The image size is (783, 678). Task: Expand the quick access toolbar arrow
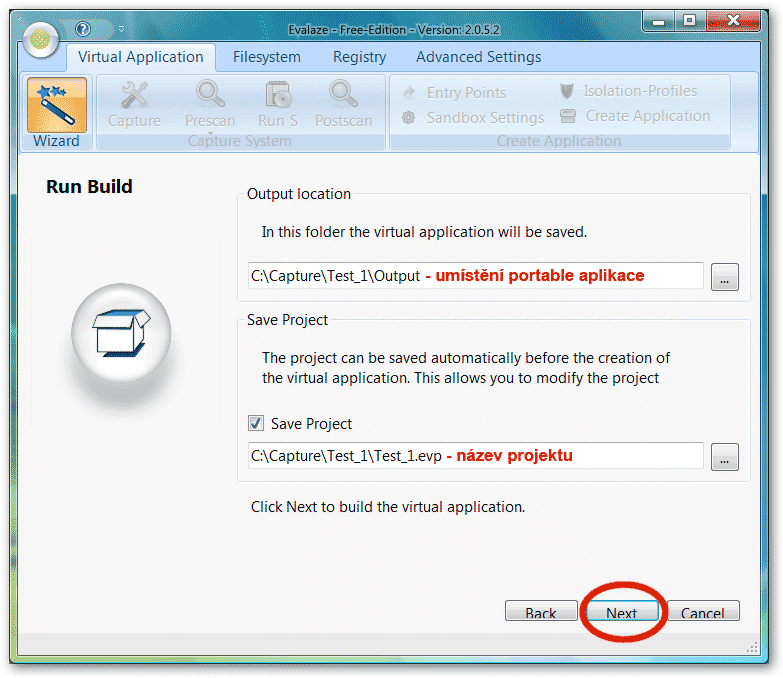point(121,29)
